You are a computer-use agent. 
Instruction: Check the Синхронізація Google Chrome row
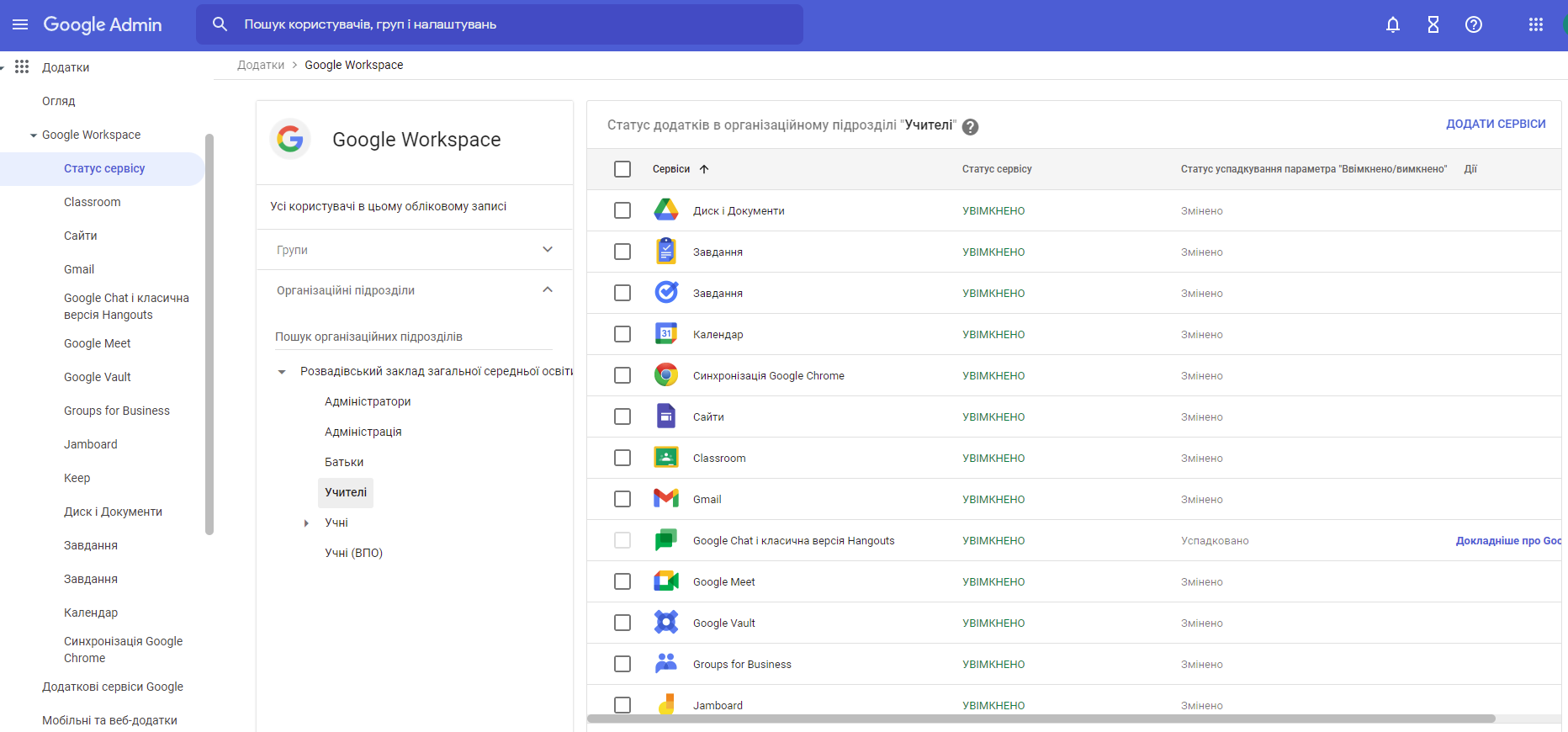pos(622,375)
